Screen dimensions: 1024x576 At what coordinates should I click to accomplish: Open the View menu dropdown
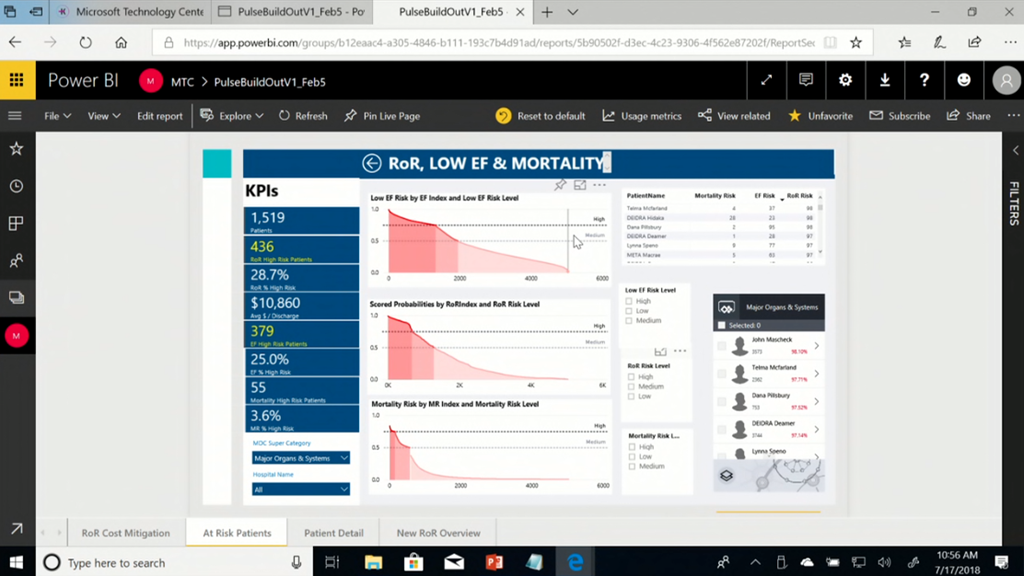(x=104, y=116)
